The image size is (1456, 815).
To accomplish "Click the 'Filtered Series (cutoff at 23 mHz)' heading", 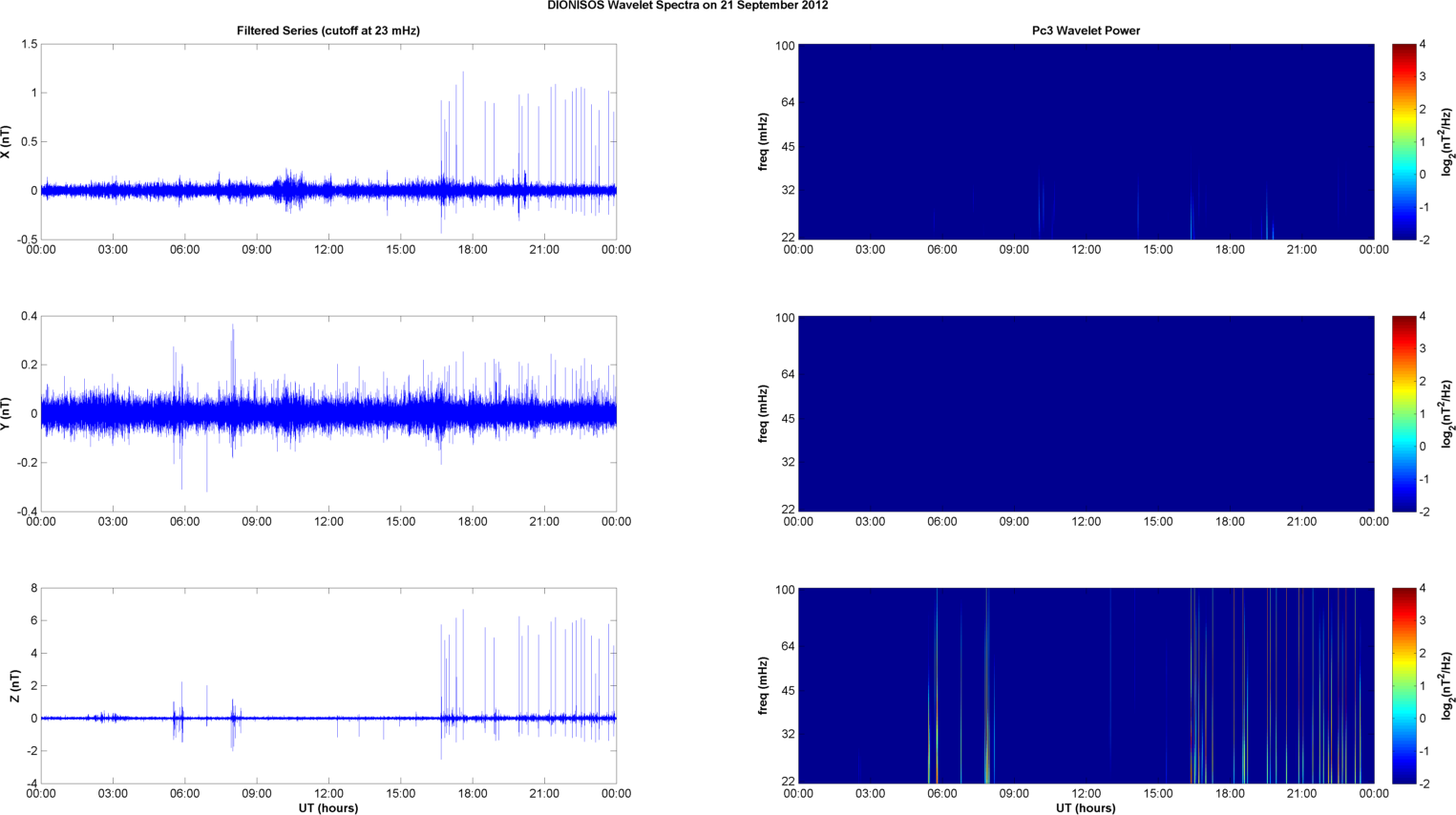I will click(328, 31).
